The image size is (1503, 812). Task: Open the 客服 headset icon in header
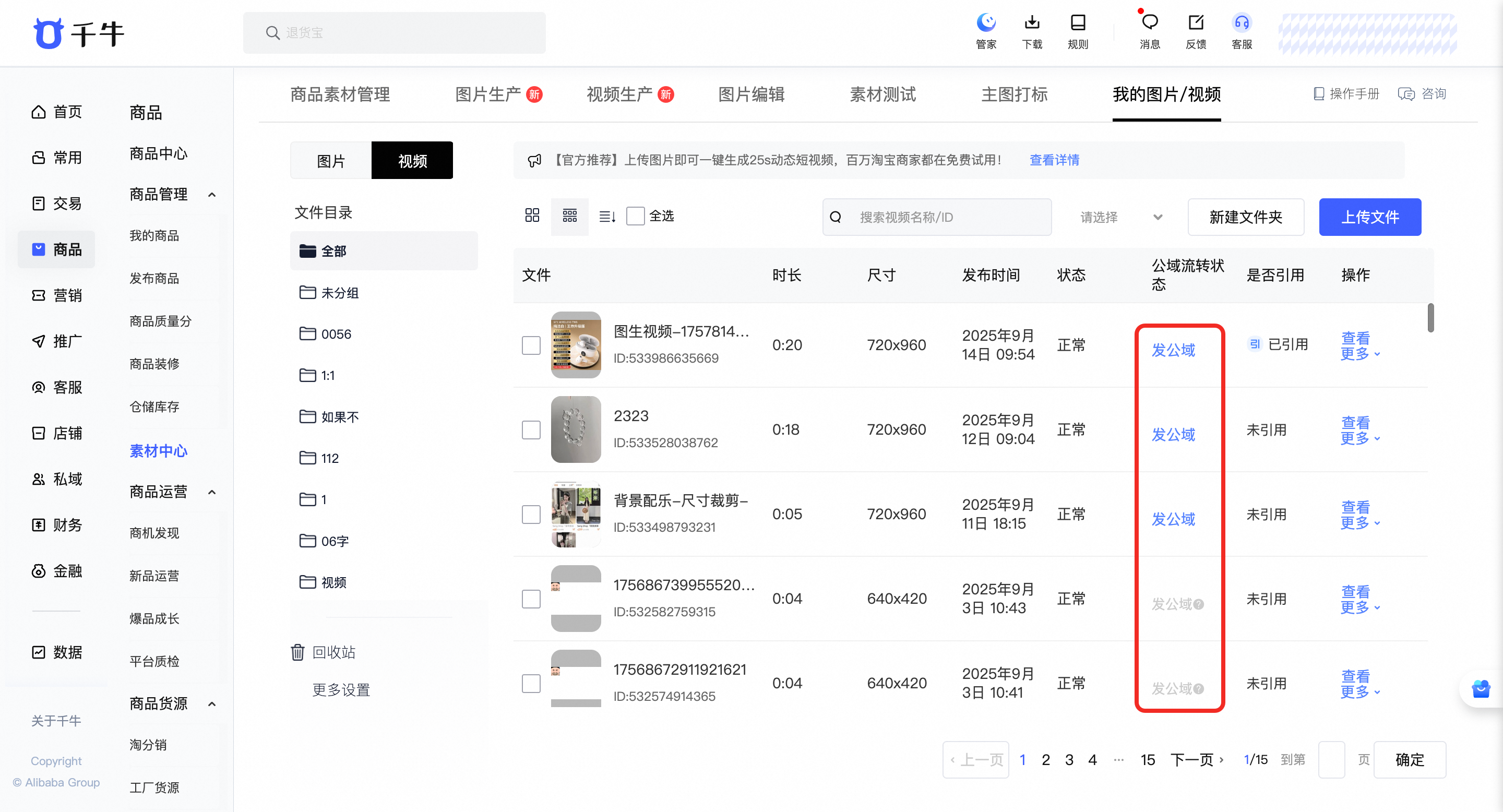point(1242,31)
